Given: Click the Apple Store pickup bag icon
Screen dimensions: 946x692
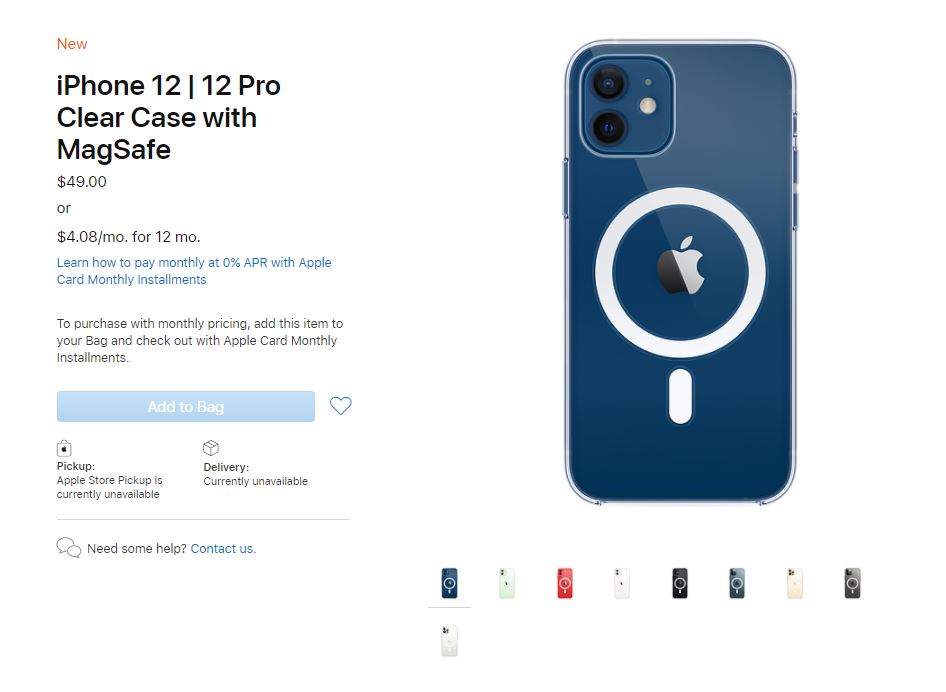Looking at the screenshot, I should pyautogui.click(x=64, y=448).
